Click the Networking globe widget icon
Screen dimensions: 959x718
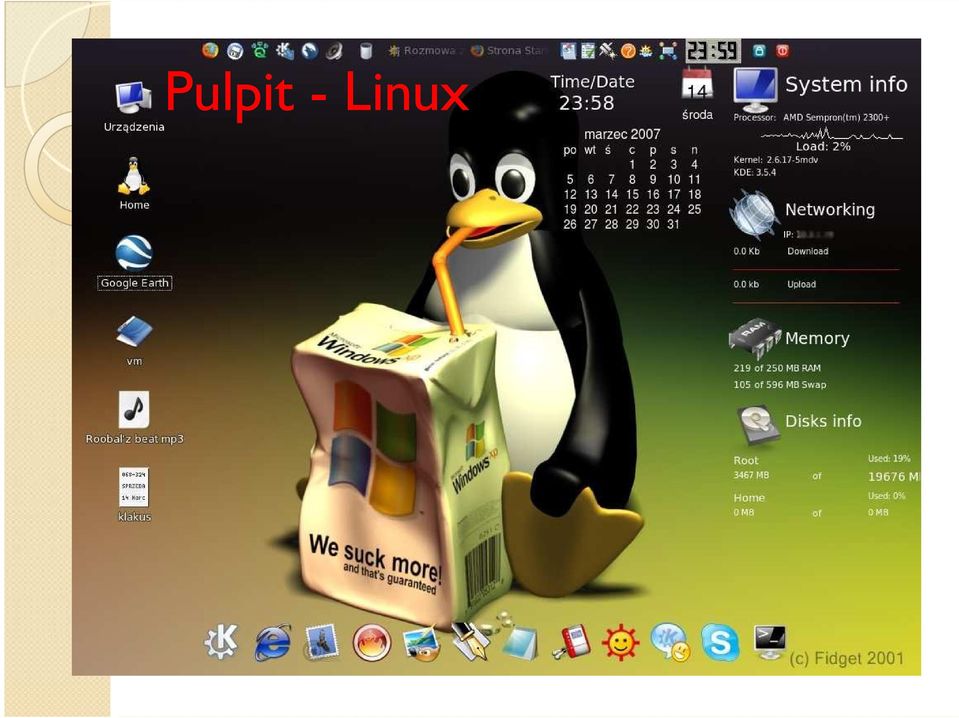(x=754, y=213)
